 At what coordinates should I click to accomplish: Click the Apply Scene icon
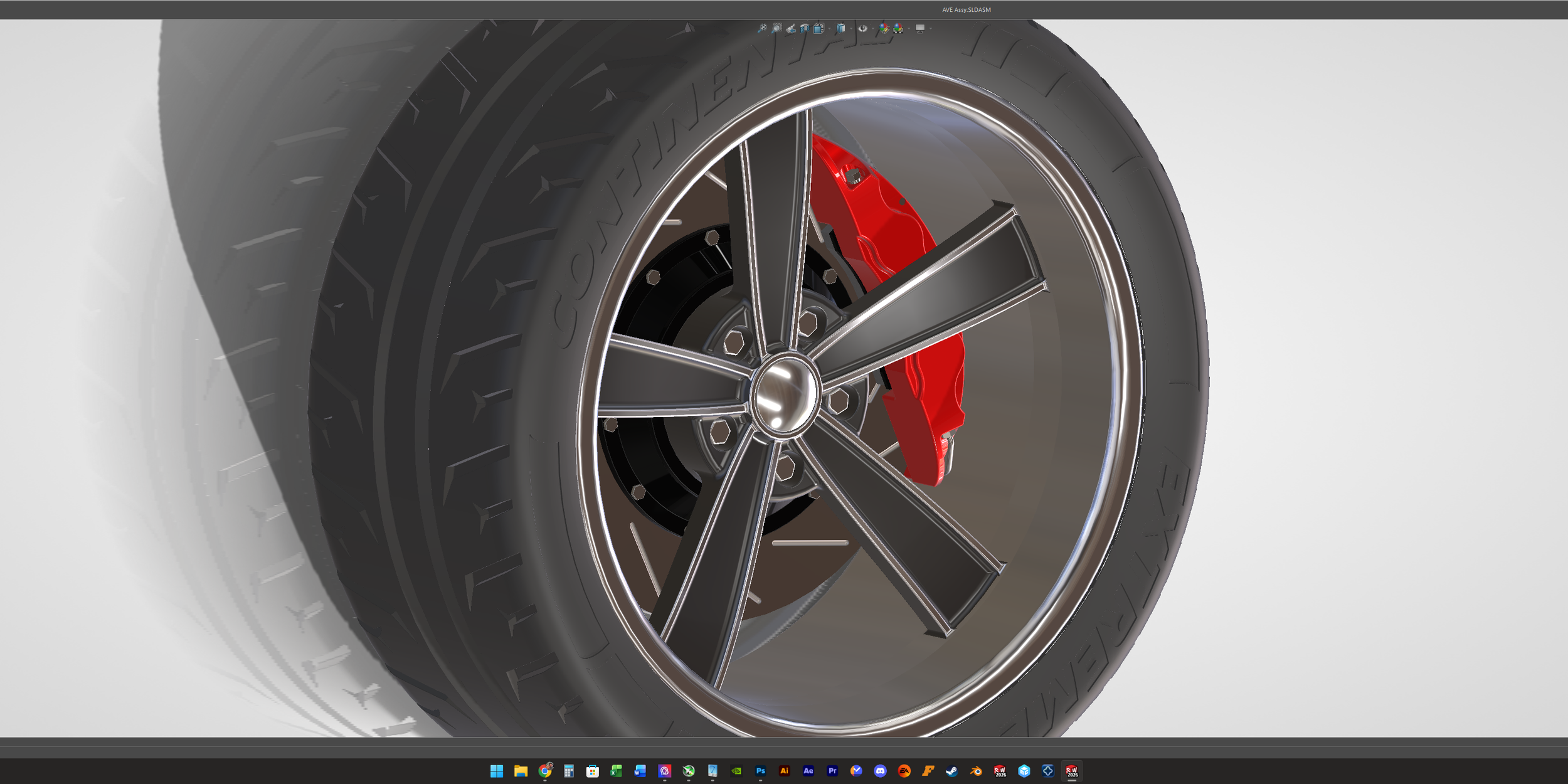click(898, 28)
